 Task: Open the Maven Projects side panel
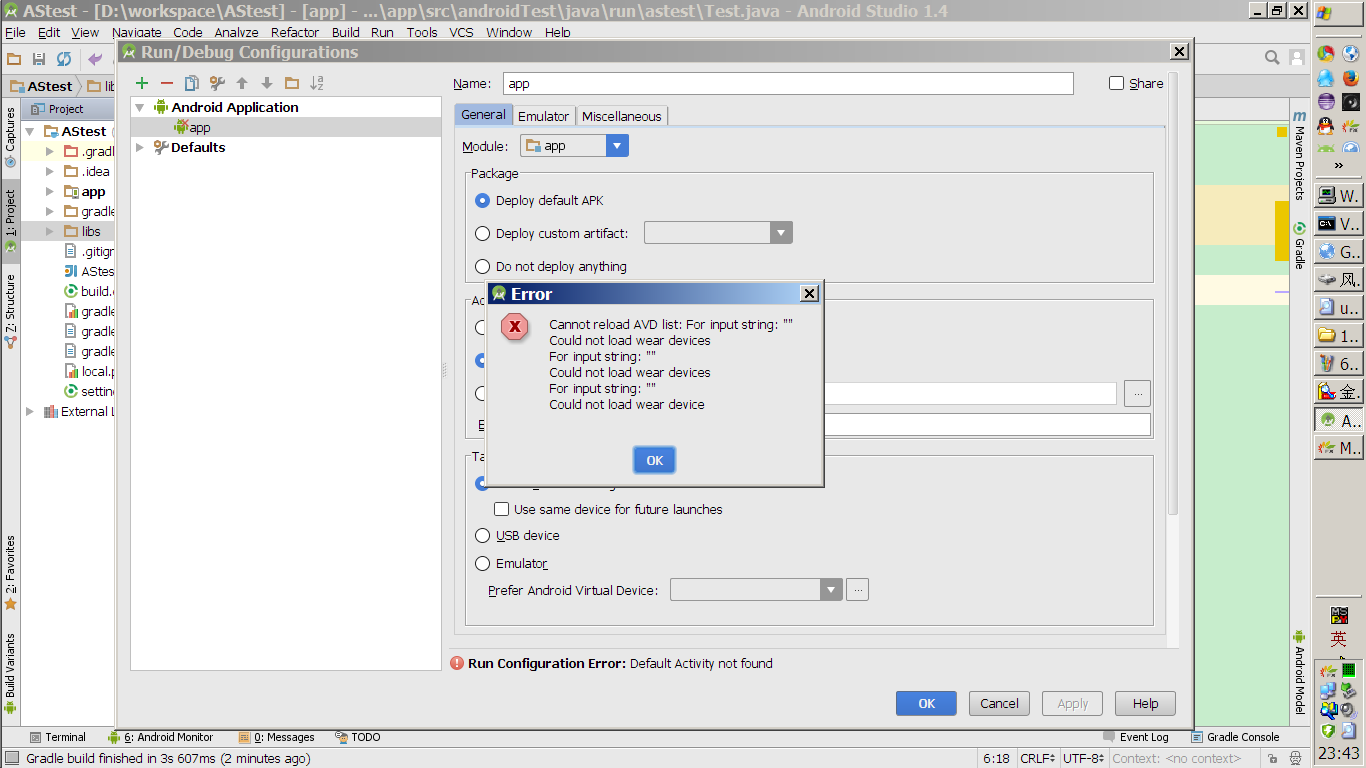click(1299, 155)
